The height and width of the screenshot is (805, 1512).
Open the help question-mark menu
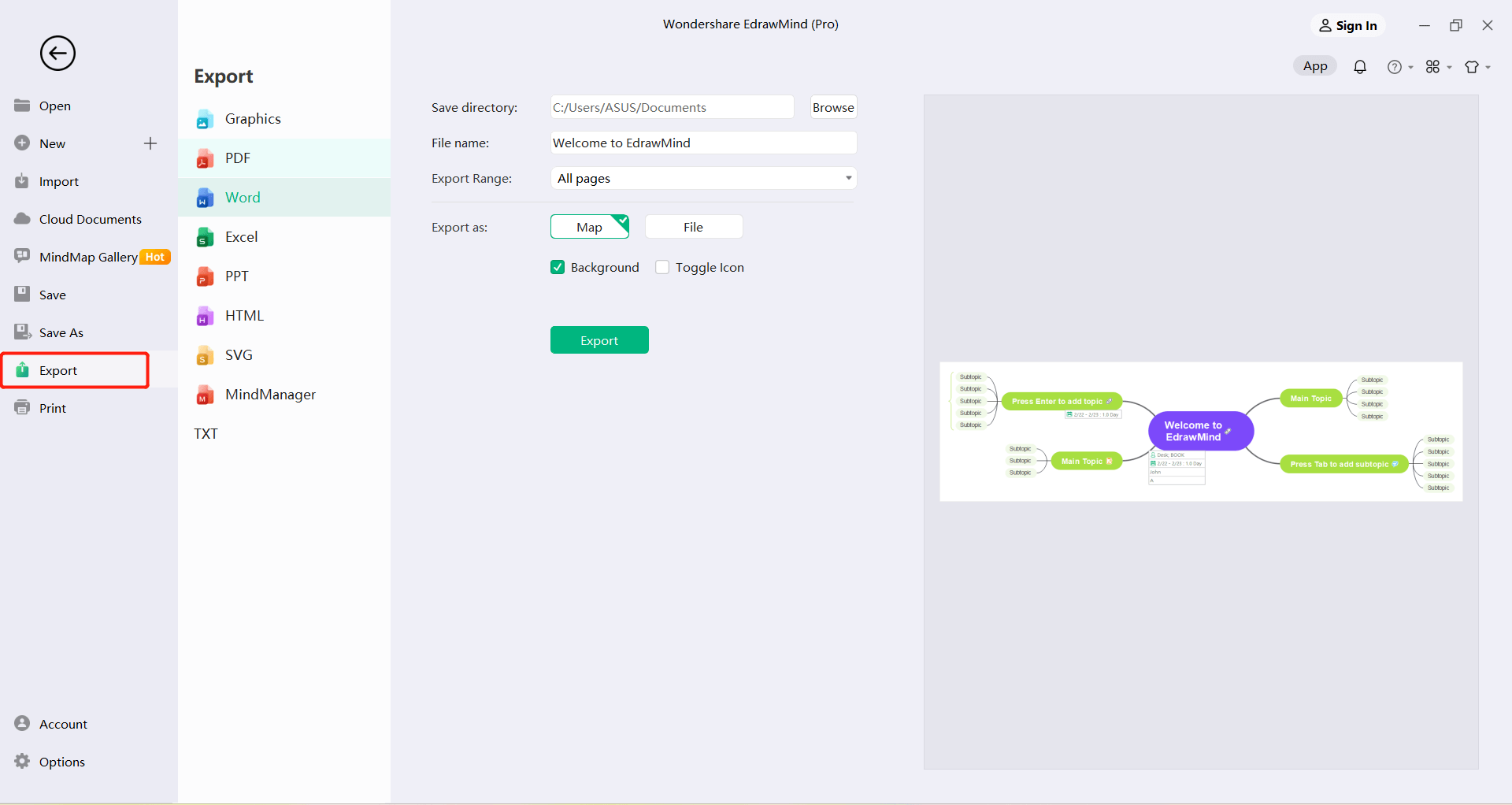1399,67
